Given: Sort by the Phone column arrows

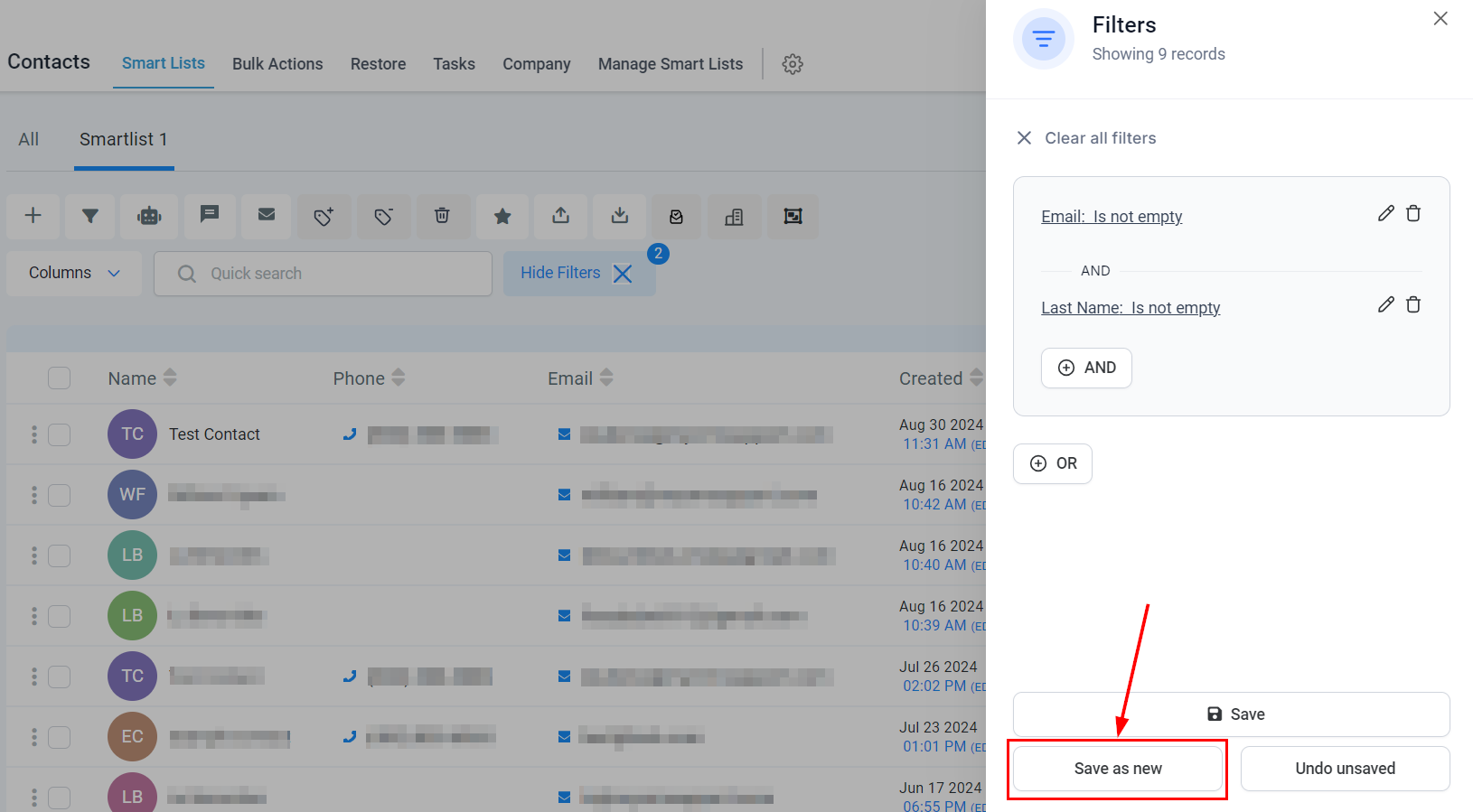Looking at the screenshot, I should tap(399, 378).
